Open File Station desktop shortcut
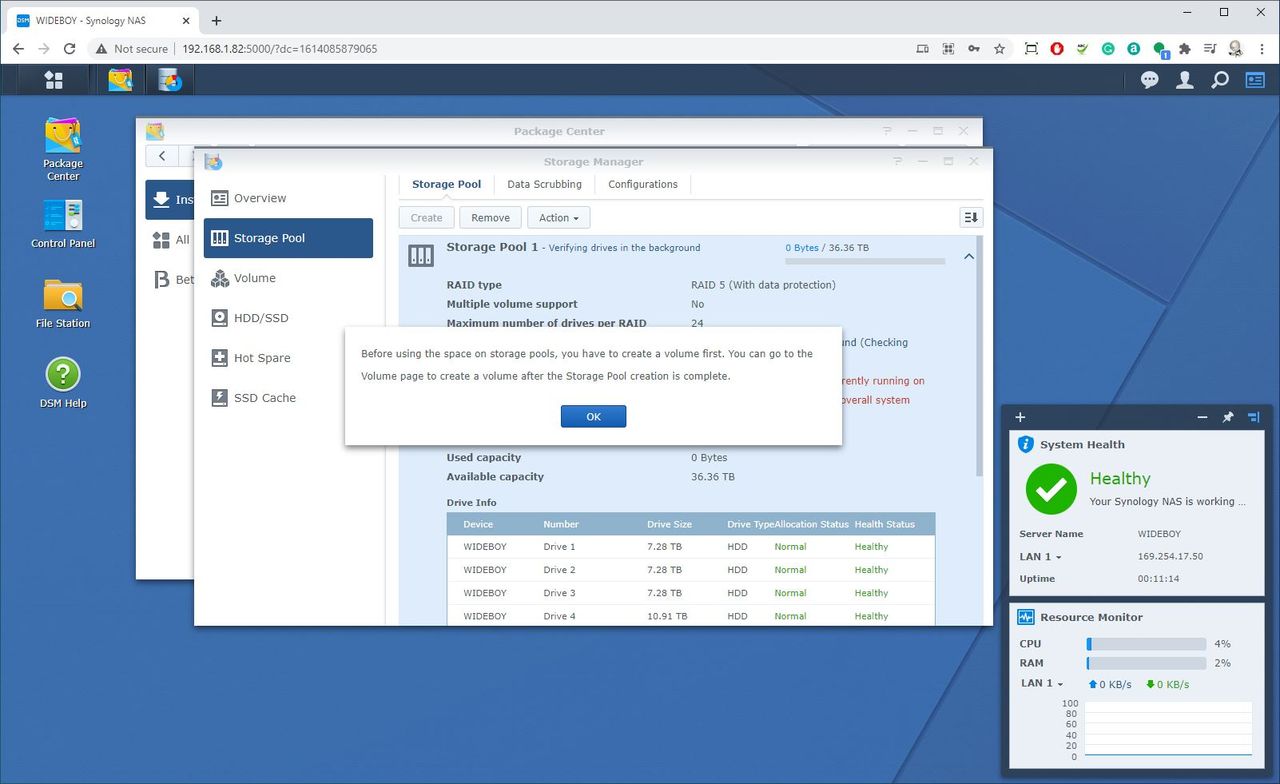 click(x=63, y=303)
